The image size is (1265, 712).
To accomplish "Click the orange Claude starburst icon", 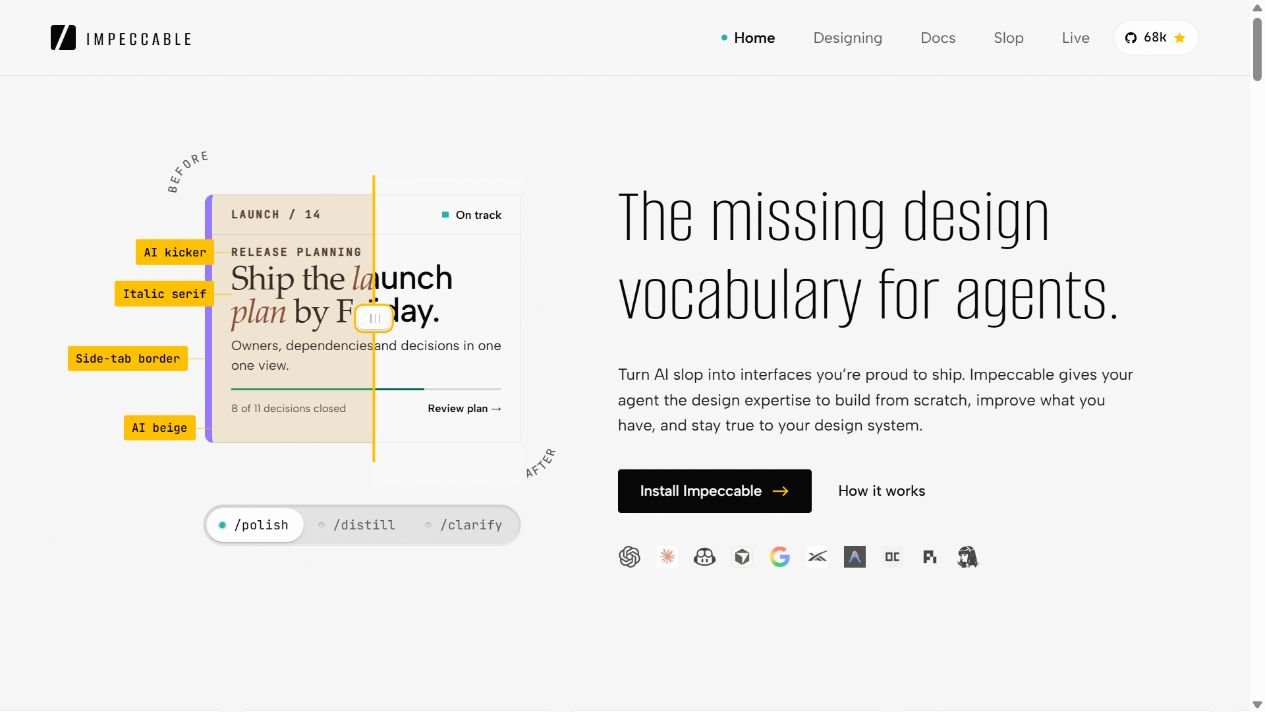I will (x=667, y=557).
